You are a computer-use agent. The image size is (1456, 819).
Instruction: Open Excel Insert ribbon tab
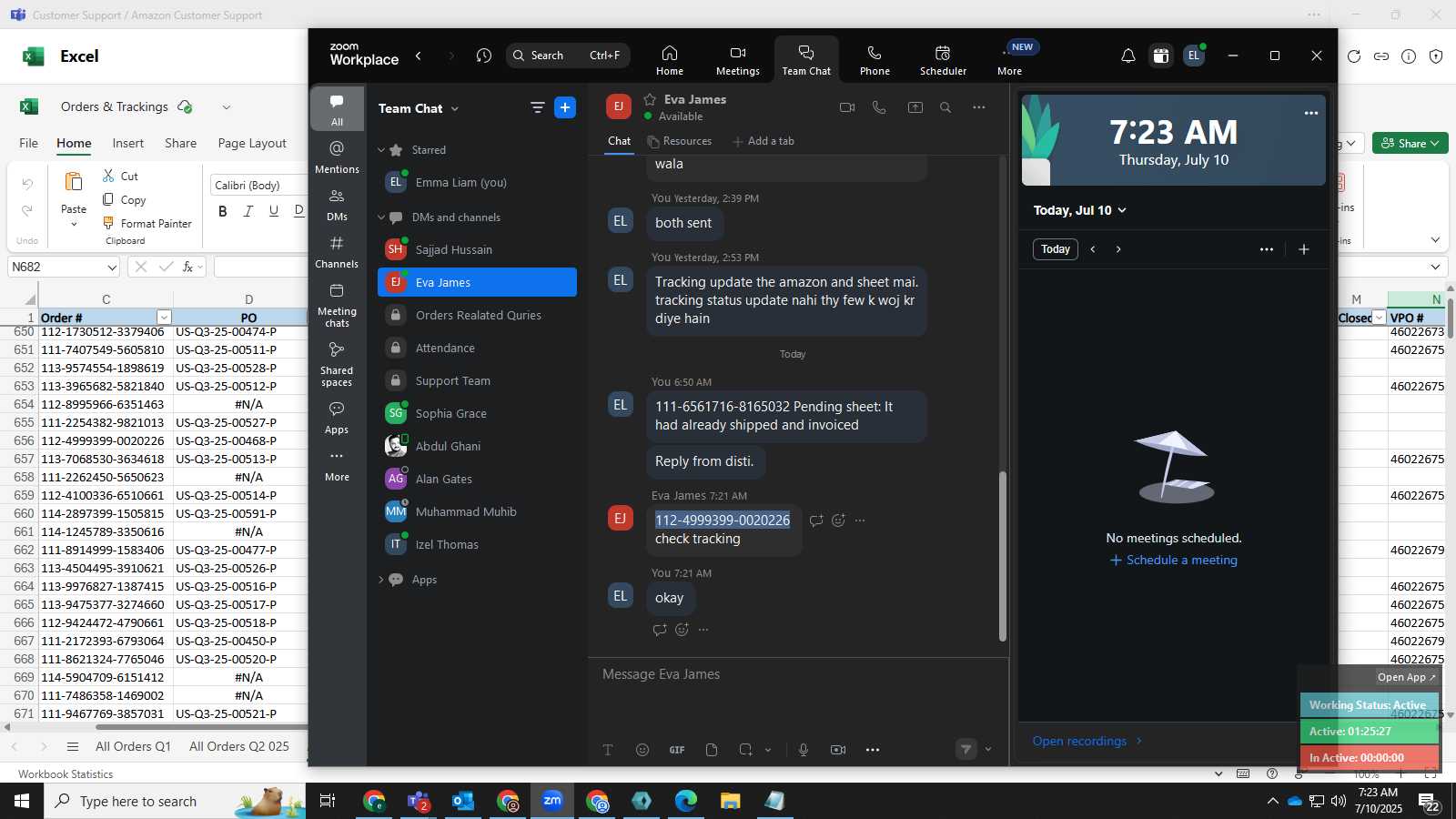(x=128, y=143)
